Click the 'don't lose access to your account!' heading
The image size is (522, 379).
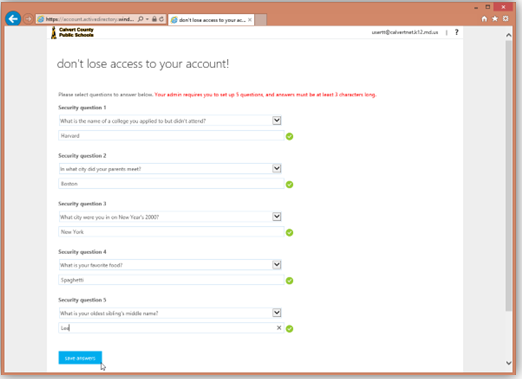click(x=143, y=64)
